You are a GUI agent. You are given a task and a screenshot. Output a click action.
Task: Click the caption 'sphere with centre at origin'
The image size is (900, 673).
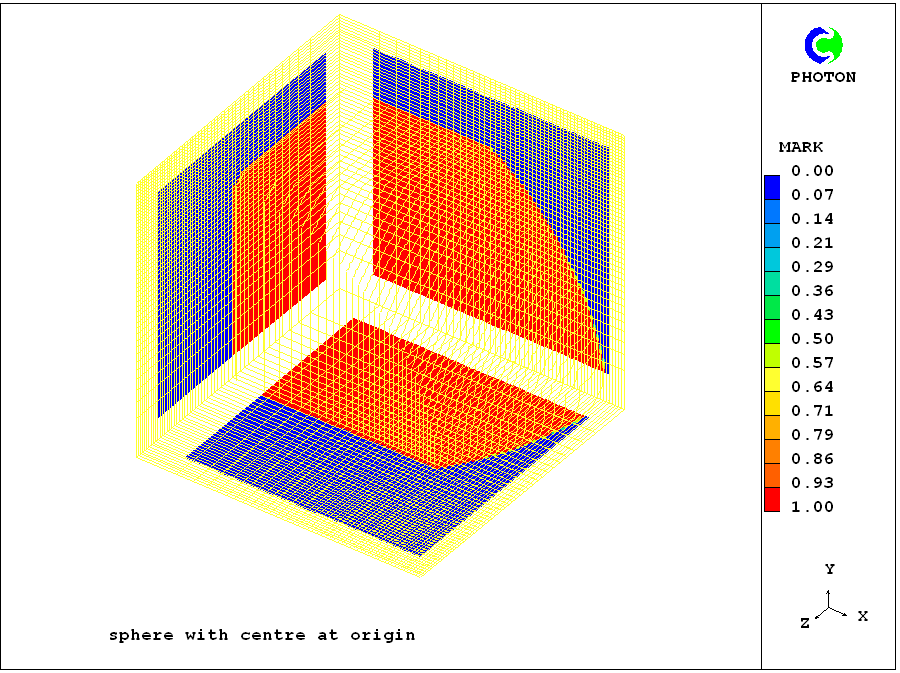(x=261, y=635)
